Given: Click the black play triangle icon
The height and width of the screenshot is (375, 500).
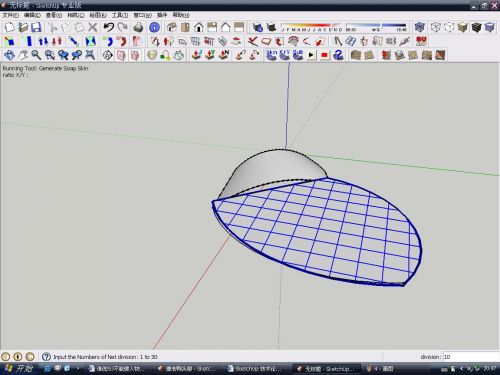Looking at the screenshot, I should pyautogui.click(x=311, y=55).
